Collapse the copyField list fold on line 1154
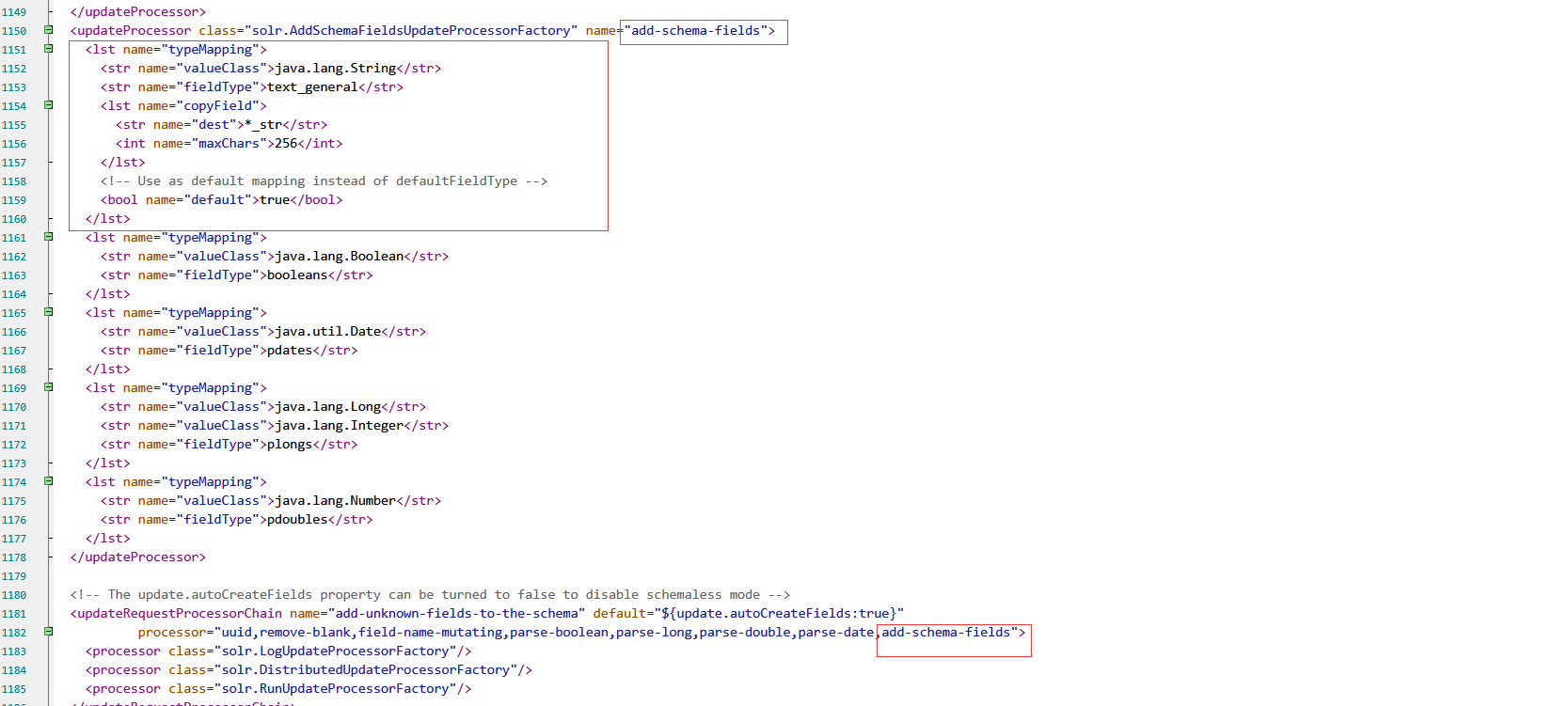Image resolution: width=1568 pixels, height=706 pixels. (49, 105)
